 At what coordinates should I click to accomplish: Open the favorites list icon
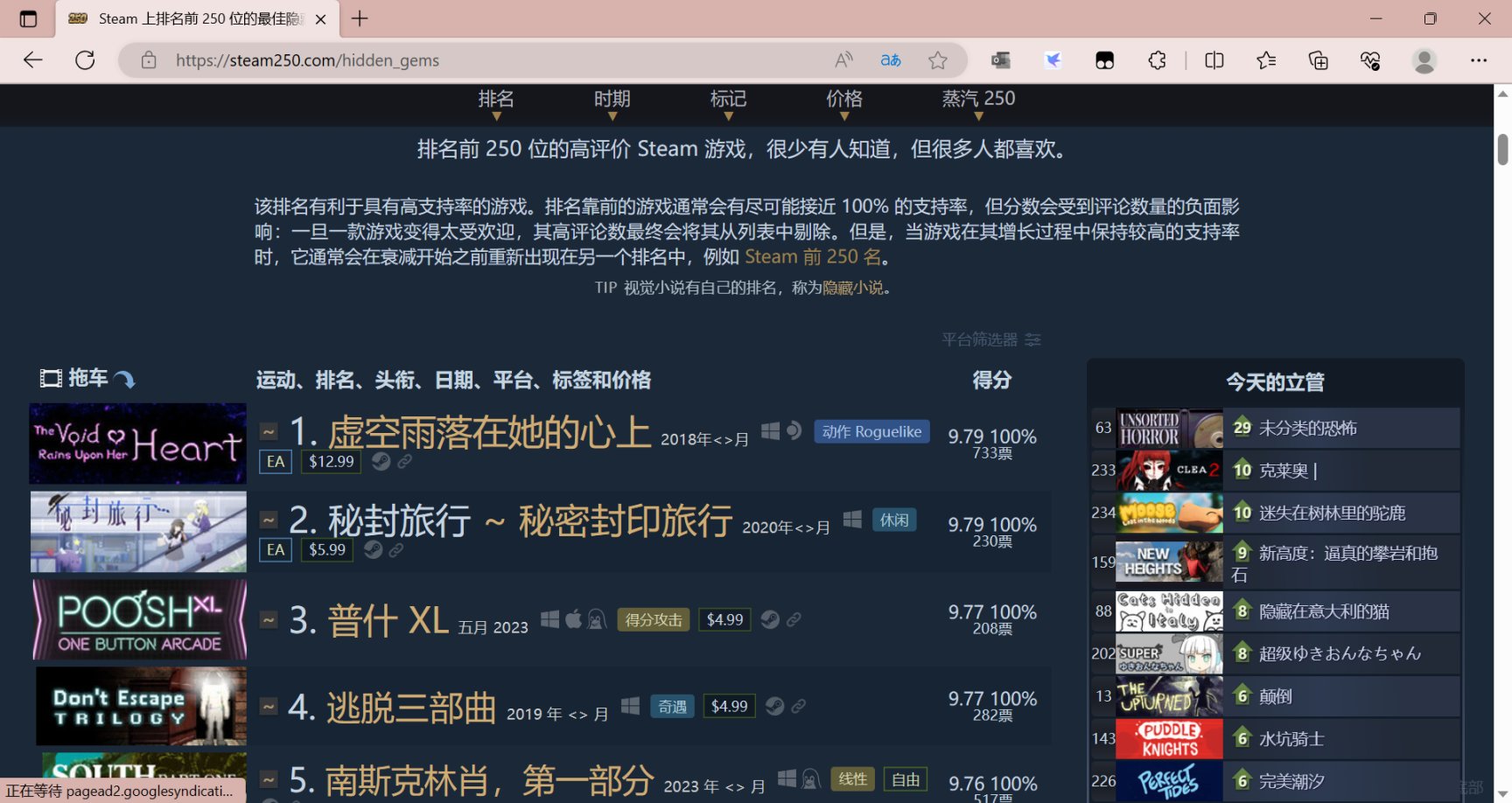(x=1266, y=60)
